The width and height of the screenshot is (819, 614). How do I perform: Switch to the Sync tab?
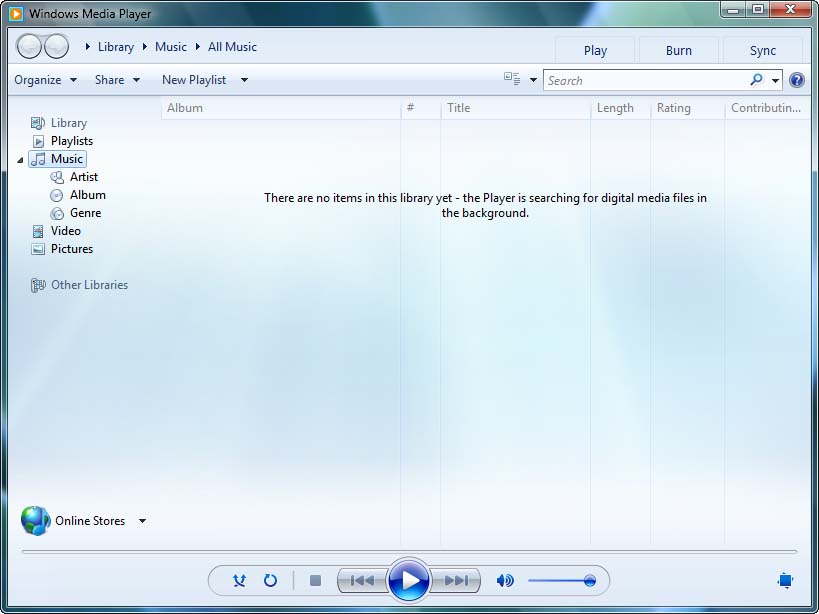pos(763,50)
